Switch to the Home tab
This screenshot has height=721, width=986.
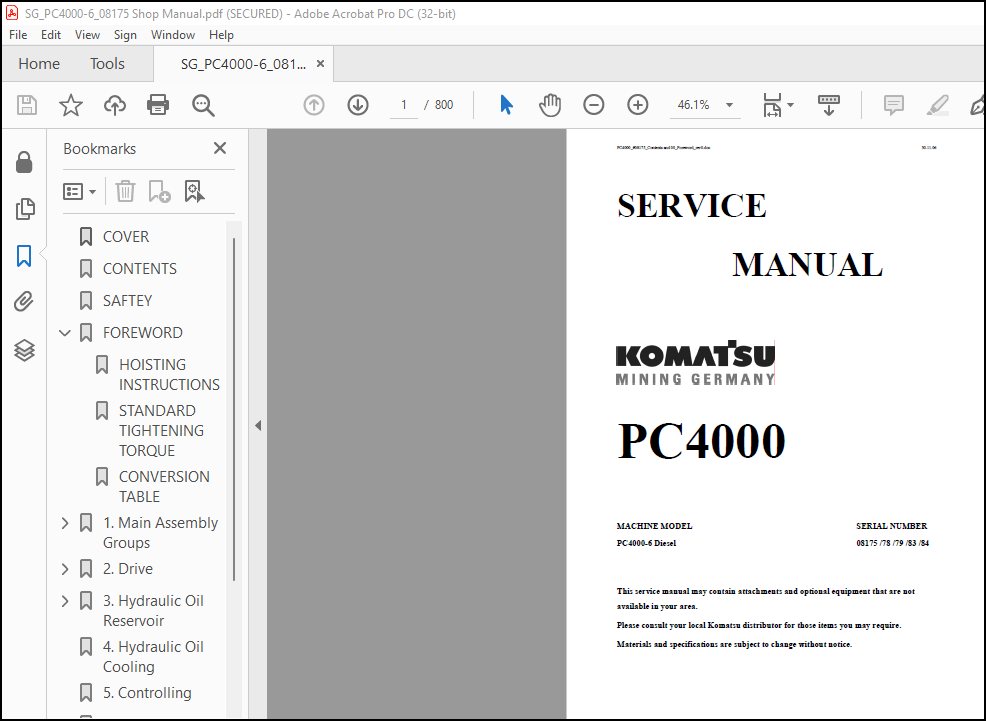(39, 63)
